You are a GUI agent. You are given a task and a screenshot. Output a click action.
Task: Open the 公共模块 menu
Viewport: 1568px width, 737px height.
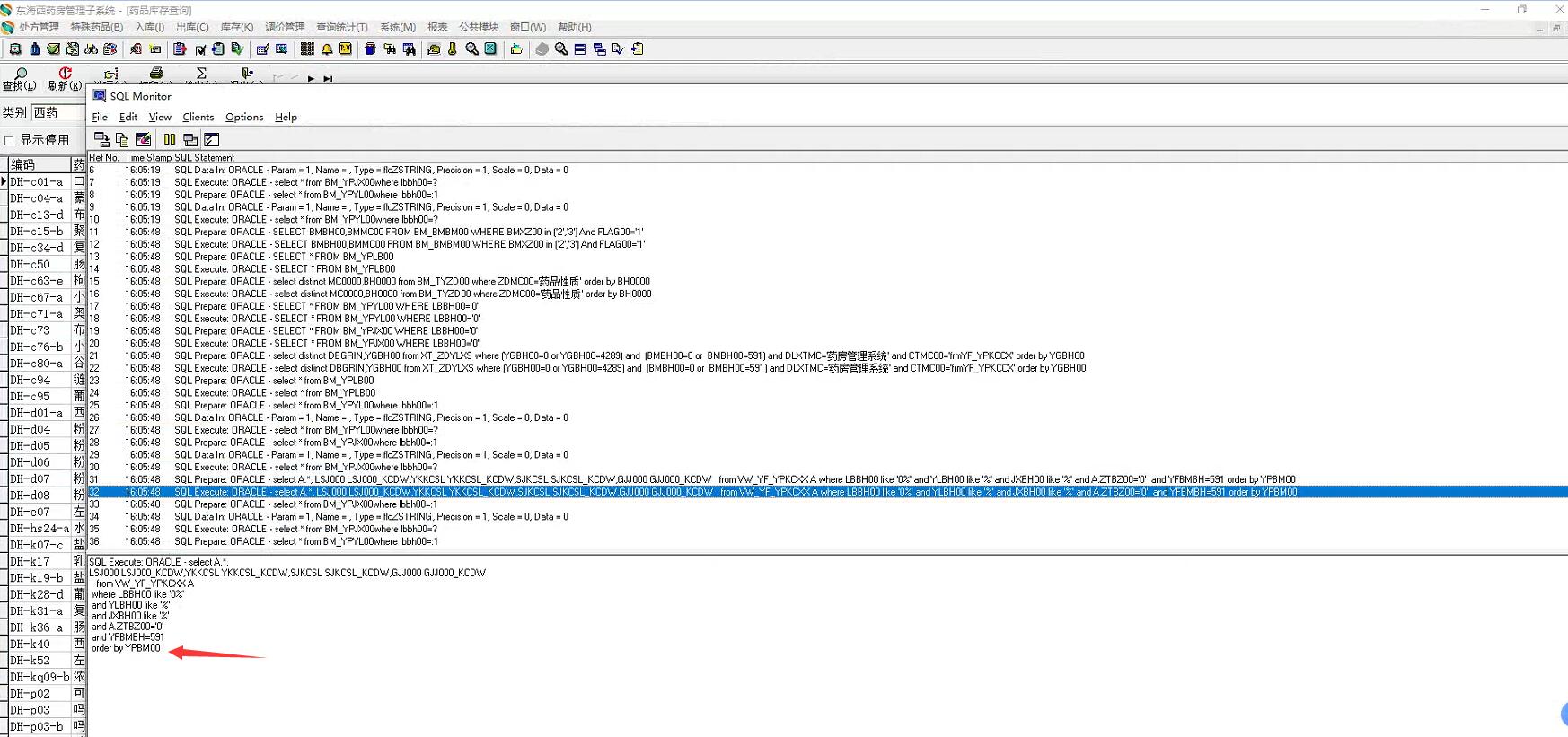click(479, 27)
